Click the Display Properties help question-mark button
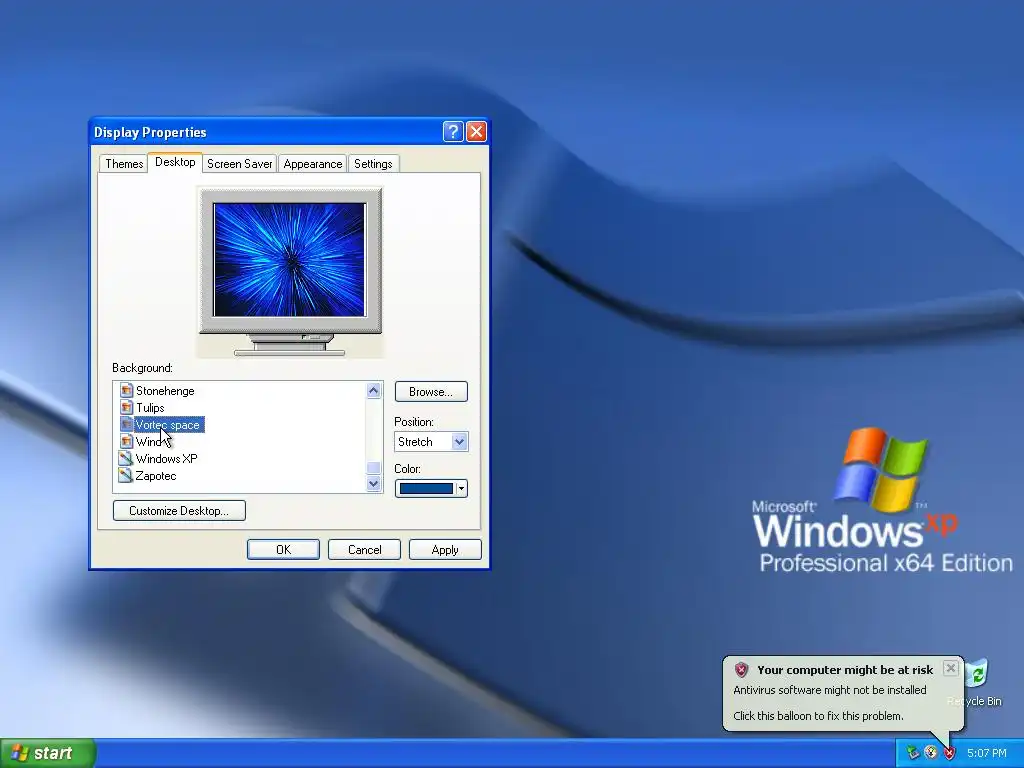The width and height of the screenshot is (1024, 768). click(x=453, y=132)
